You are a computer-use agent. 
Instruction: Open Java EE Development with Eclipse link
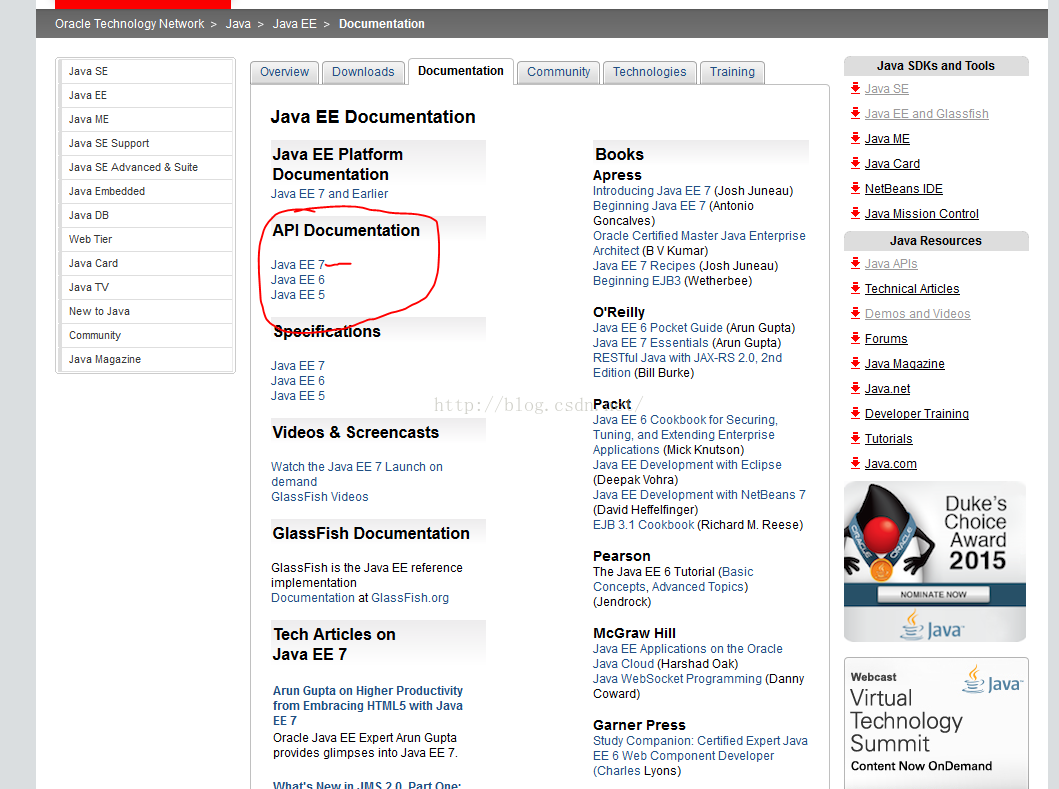[x=687, y=465]
